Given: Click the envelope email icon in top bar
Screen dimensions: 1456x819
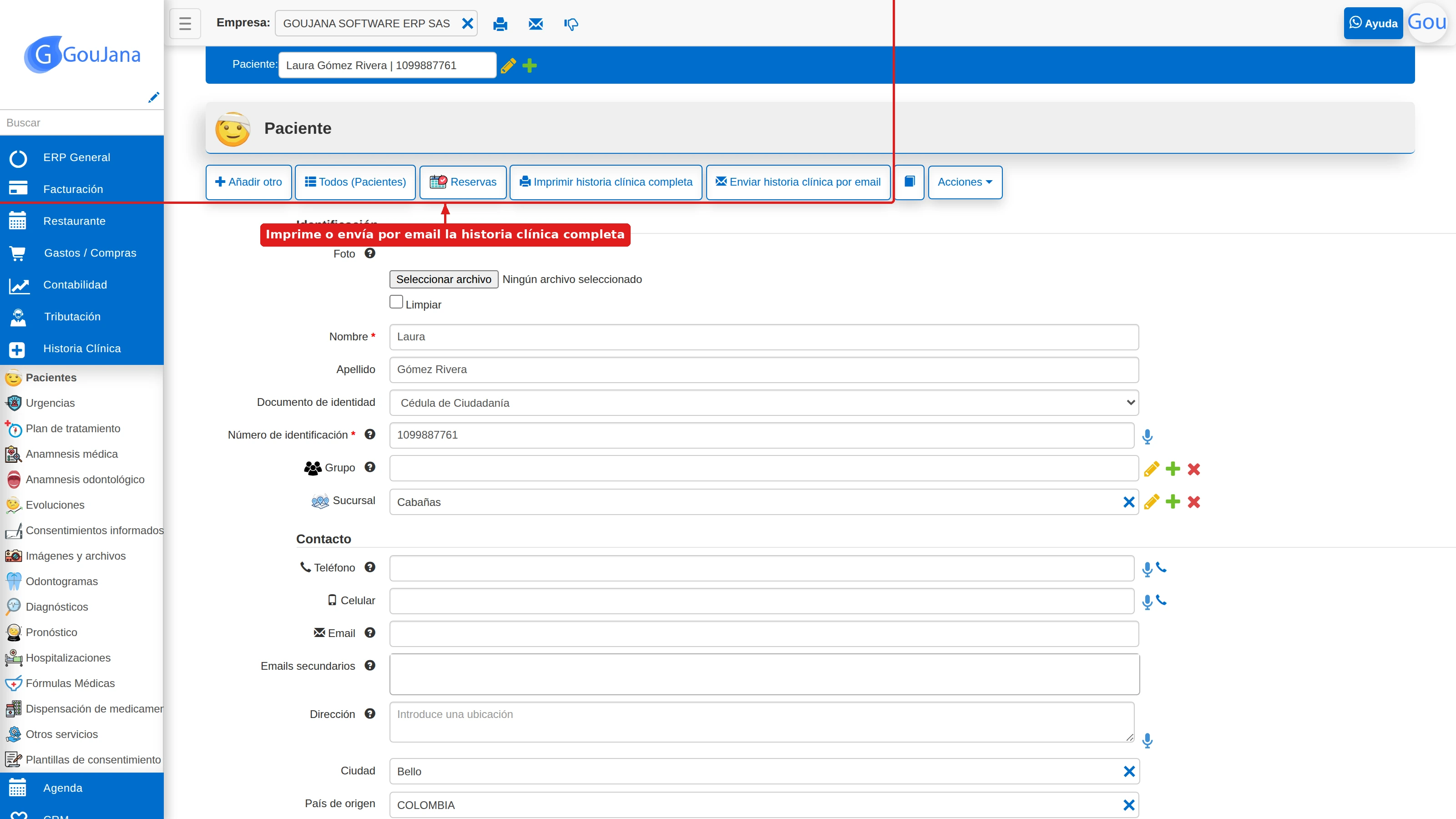Looking at the screenshot, I should [536, 24].
